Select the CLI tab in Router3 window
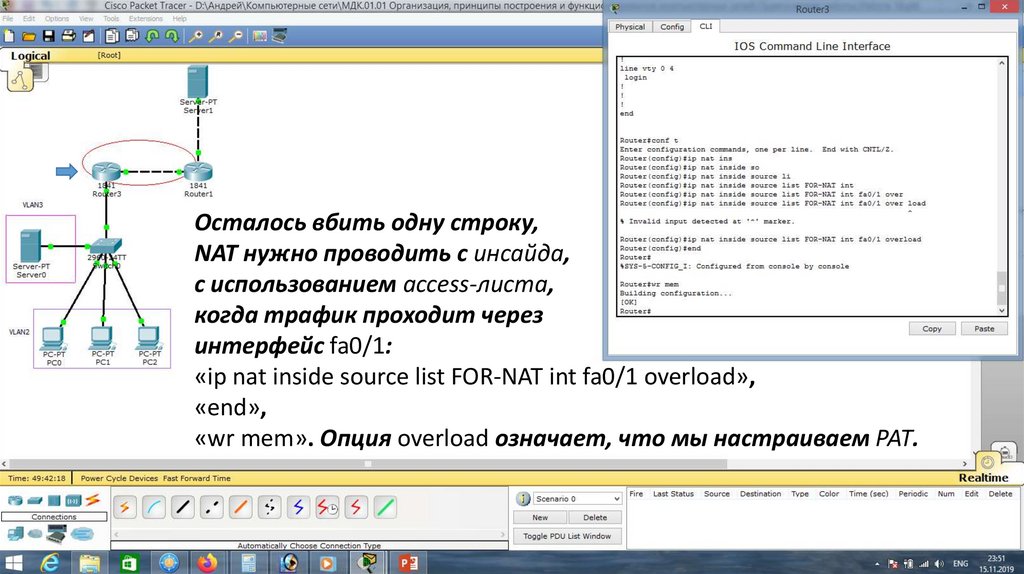Image resolution: width=1024 pixels, height=574 pixels. (x=706, y=26)
